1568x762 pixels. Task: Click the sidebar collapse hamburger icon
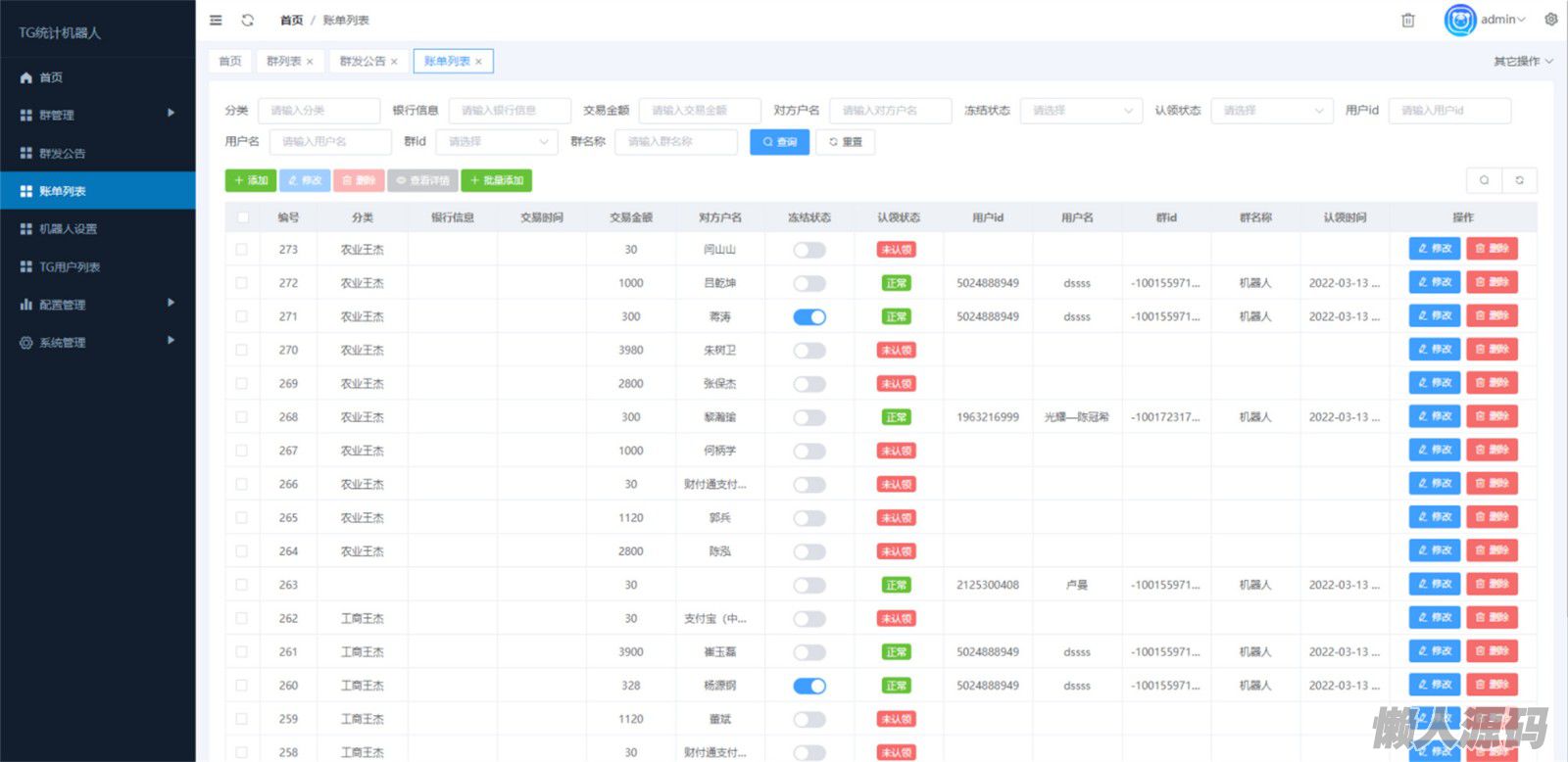click(x=216, y=20)
